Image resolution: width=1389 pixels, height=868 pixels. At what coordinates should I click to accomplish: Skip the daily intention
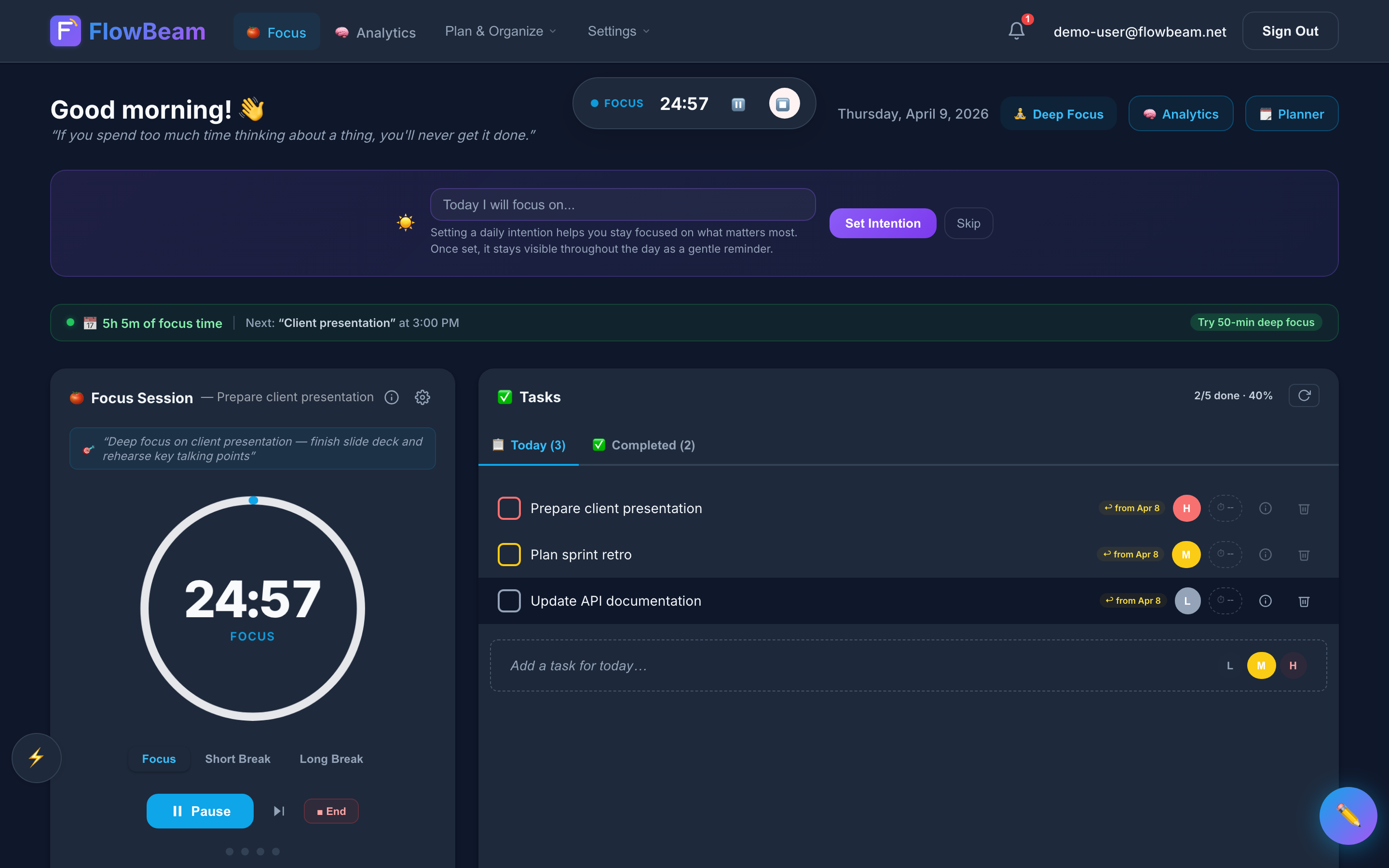tap(968, 223)
